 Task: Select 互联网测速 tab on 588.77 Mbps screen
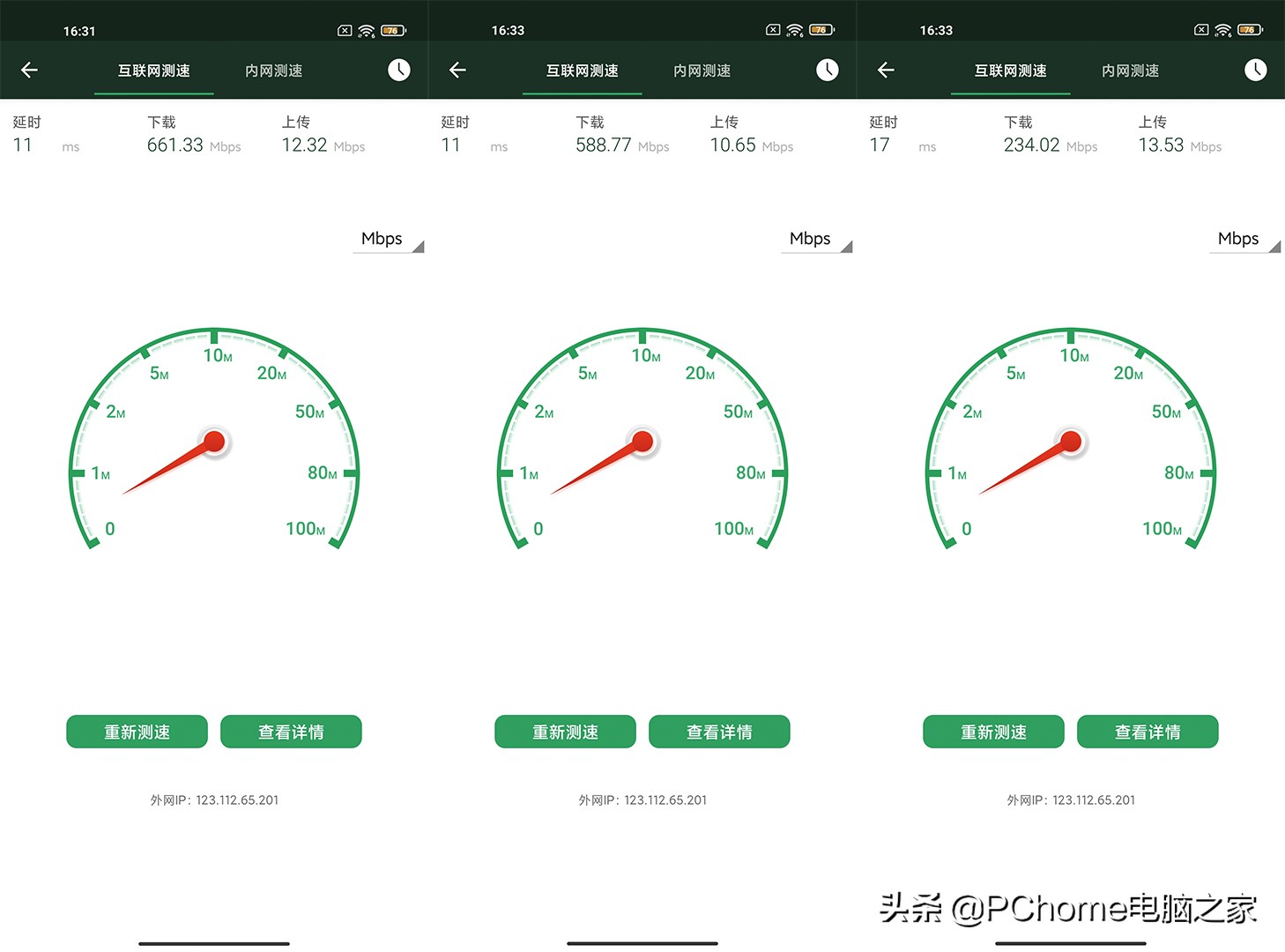(x=582, y=71)
